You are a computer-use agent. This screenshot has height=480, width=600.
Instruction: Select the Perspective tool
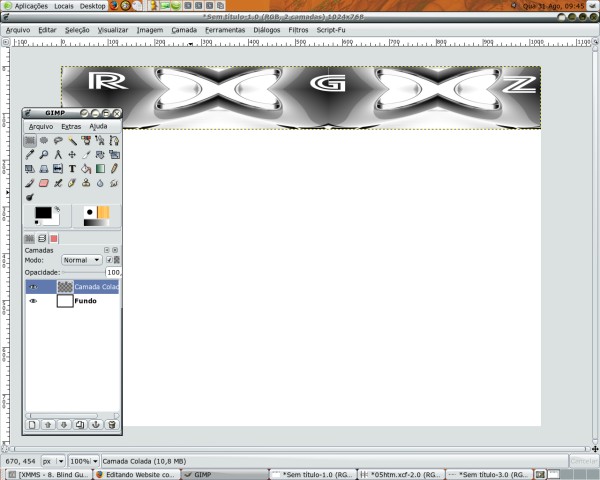(x=44, y=169)
